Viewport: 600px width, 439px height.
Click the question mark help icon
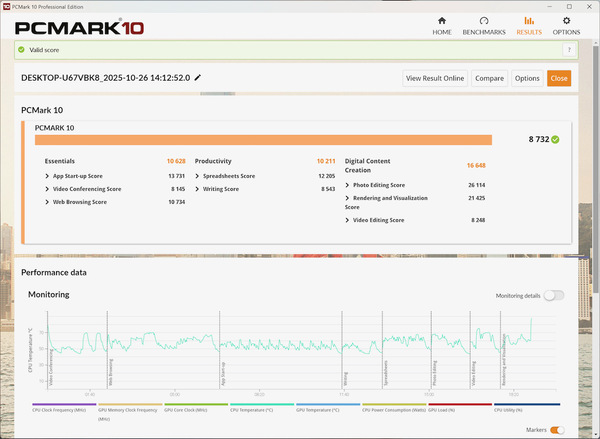pos(569,50)
